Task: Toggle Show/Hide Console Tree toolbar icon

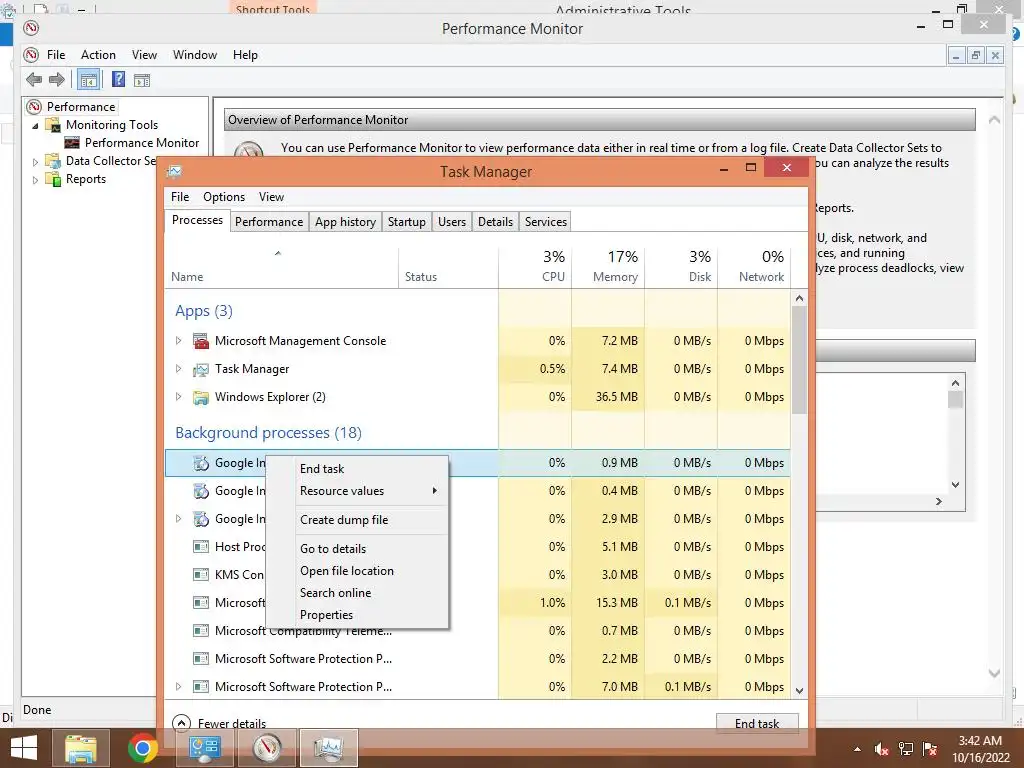Action: [x=88, y=80]
